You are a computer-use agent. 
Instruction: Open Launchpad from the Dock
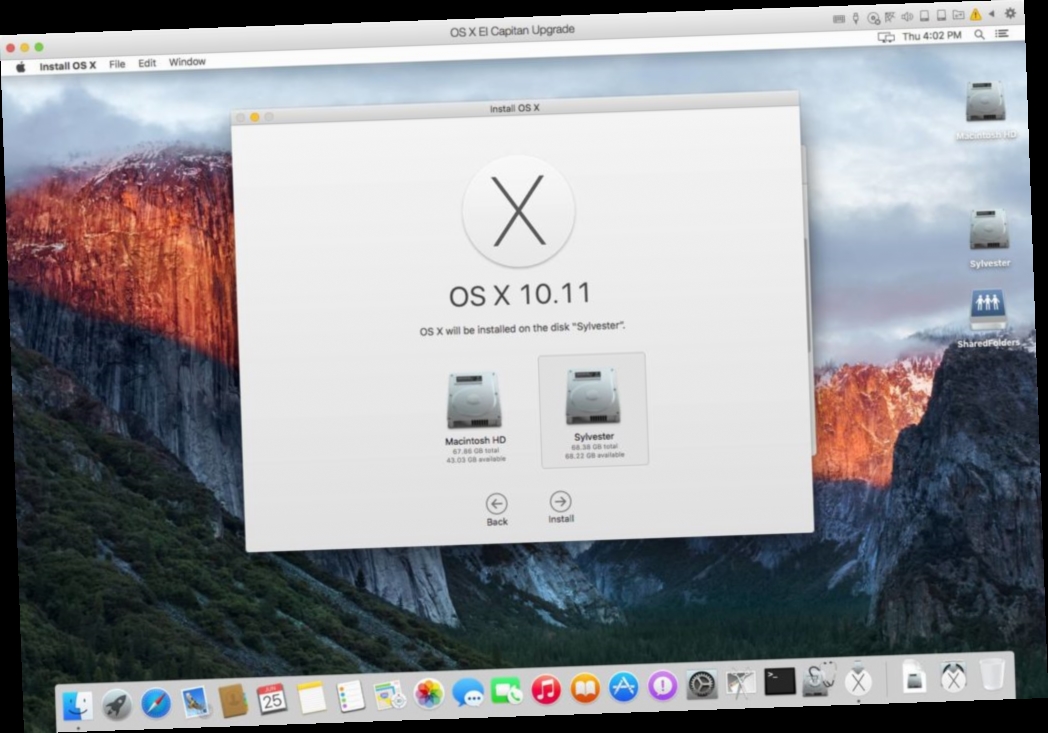116,704
